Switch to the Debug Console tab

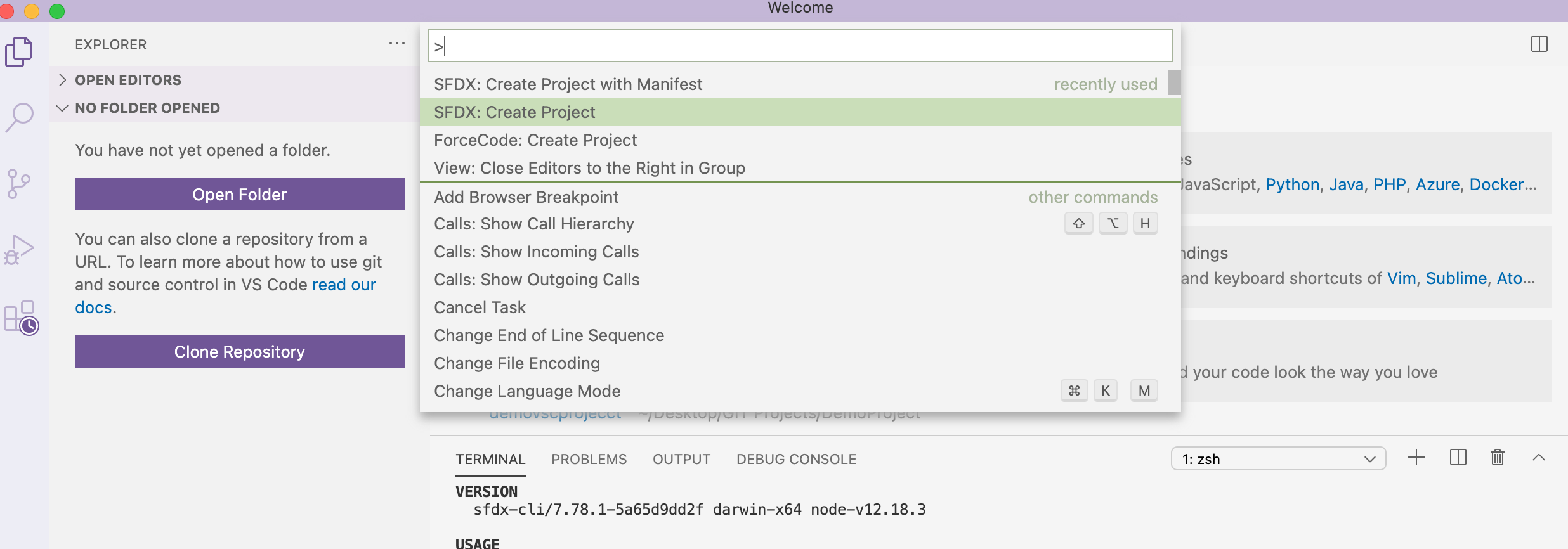[x=796, y=459]
